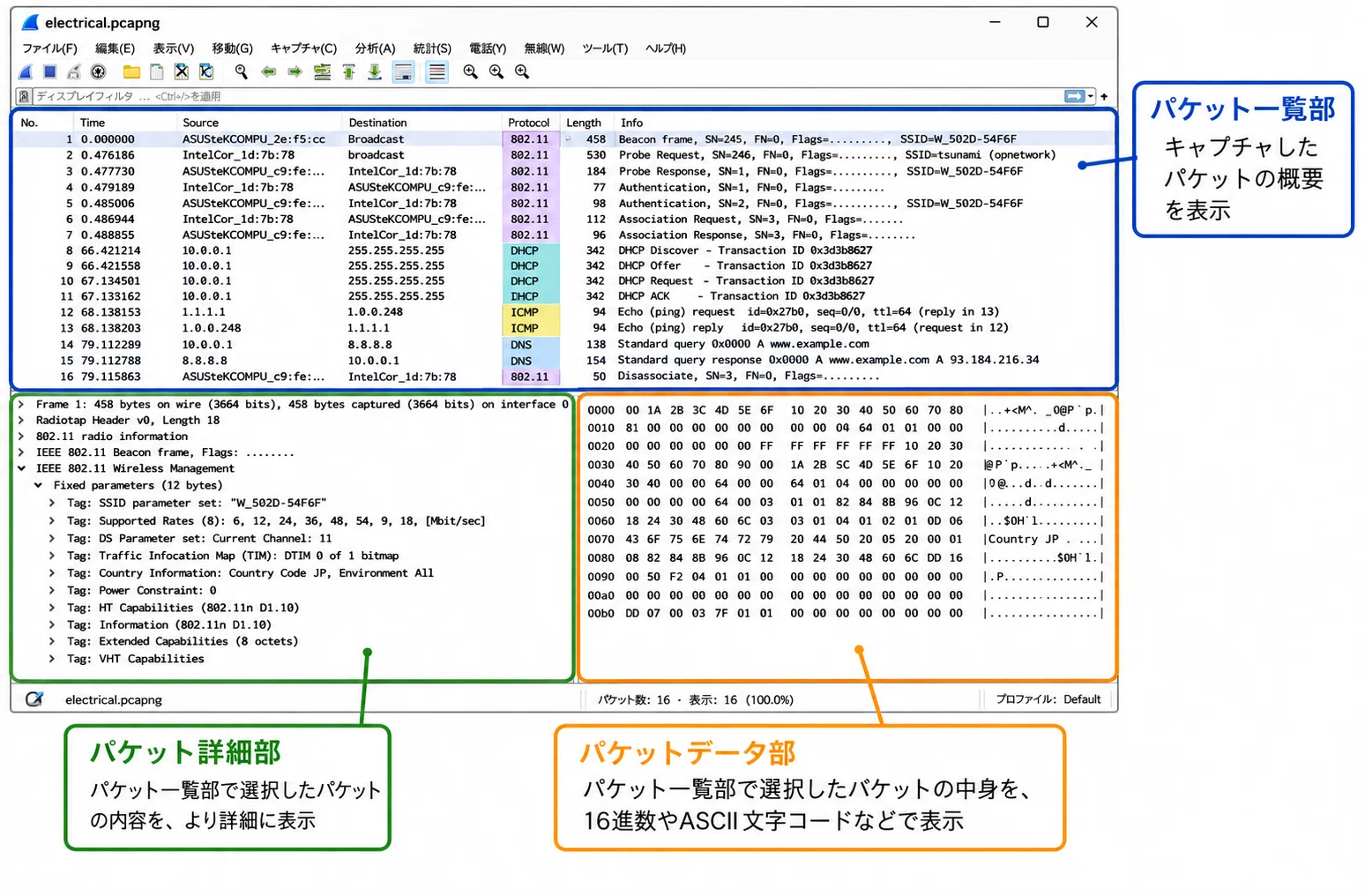Click the go to specified packet icon
Viewport: 1365px width, 896px height.
tap(323, 72)
